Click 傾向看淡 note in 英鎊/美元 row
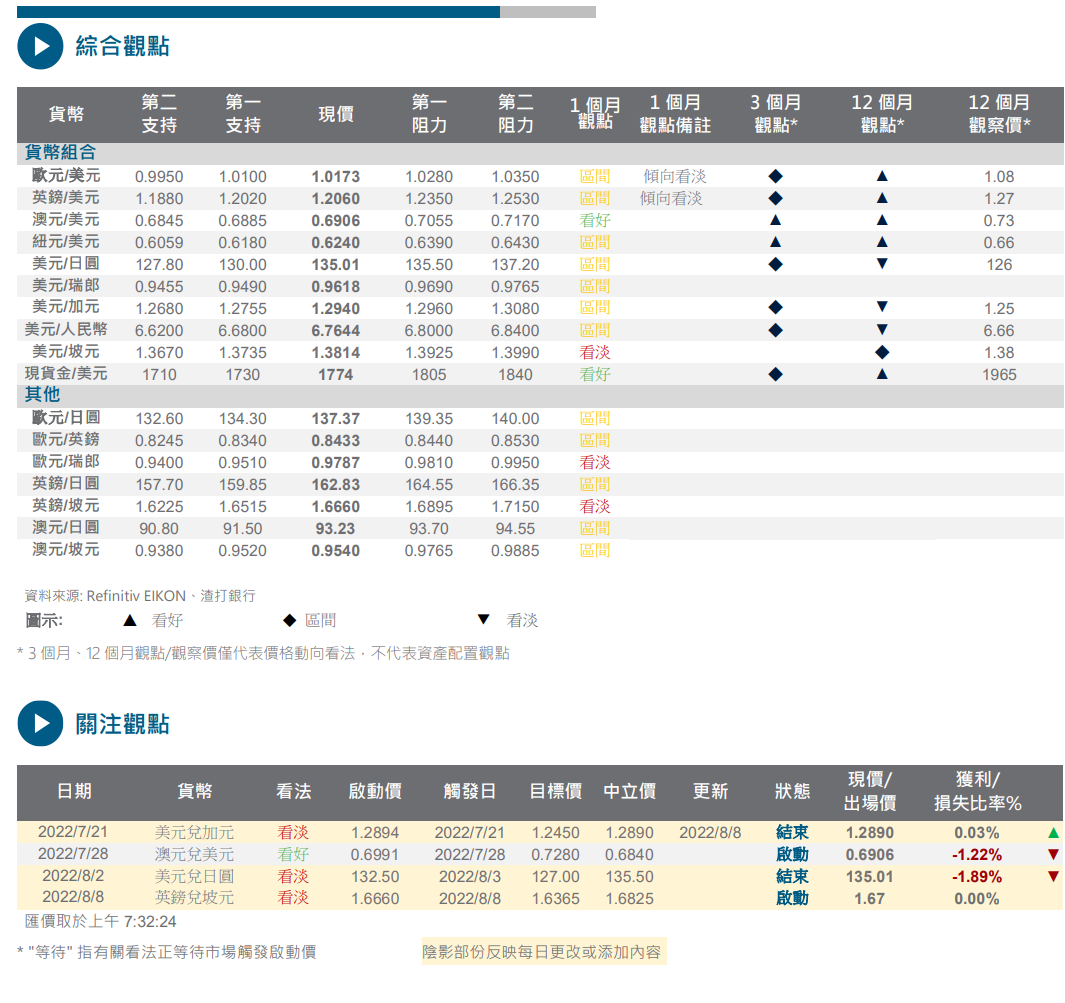1065x1003 pixels. click(x=672, y=199)
